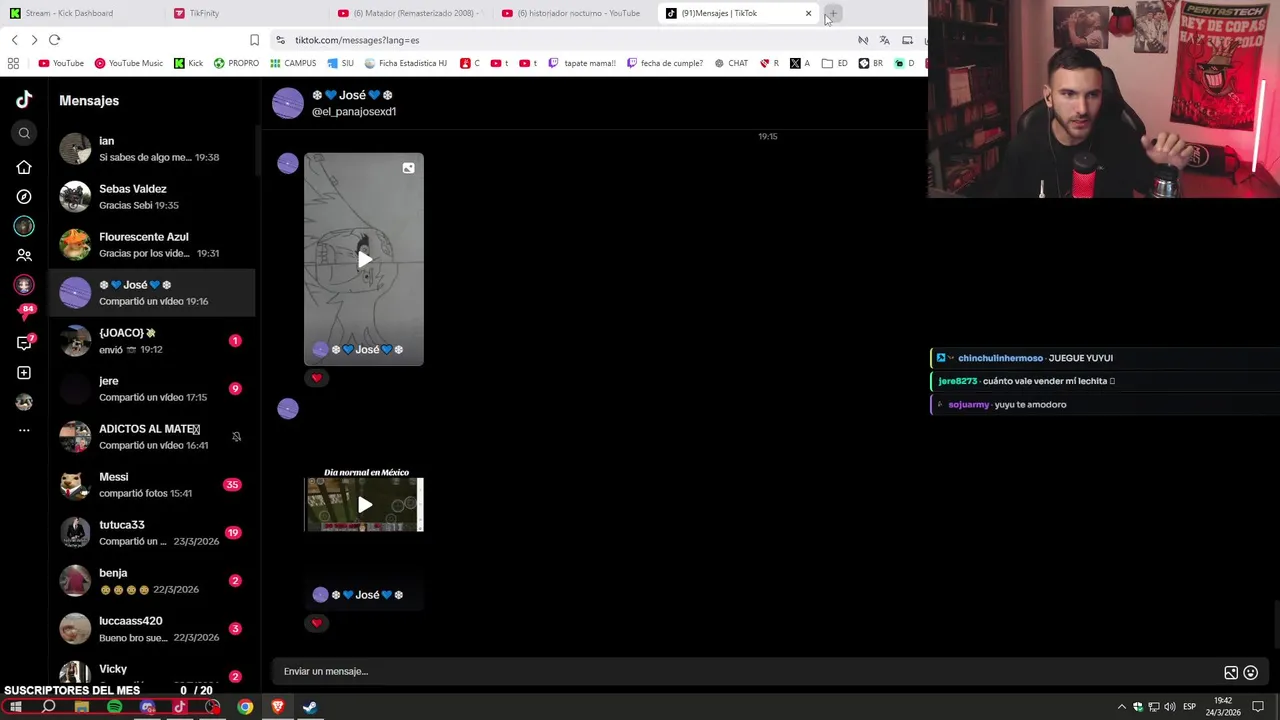The width and height of the screenshot is (1280, 720).
Task: Open Google Chrome from the taskbar
Action: pos(245,707)
